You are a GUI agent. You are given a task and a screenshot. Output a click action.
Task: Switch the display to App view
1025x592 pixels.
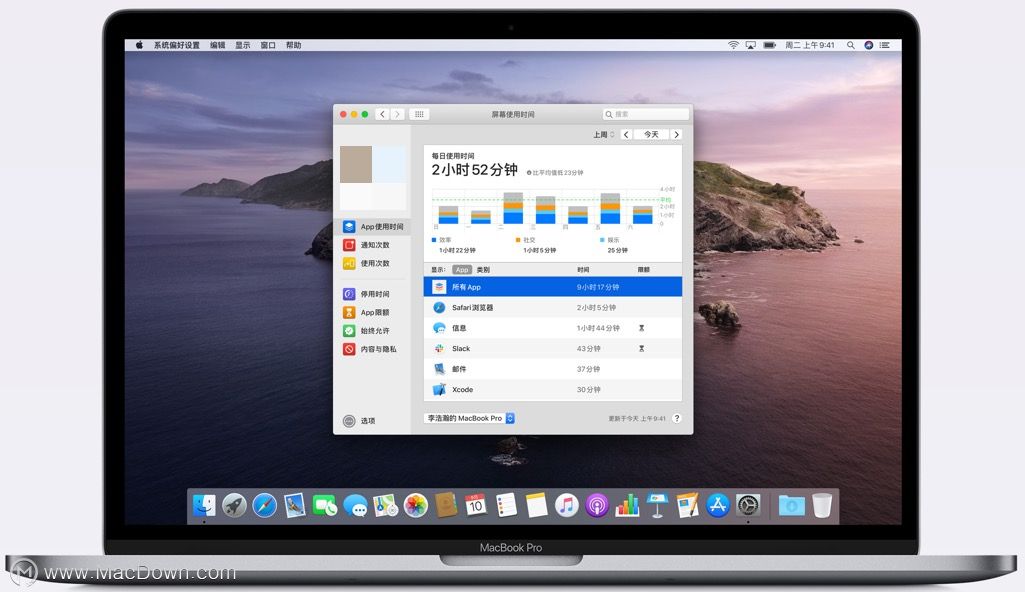[x=462, y=269]
